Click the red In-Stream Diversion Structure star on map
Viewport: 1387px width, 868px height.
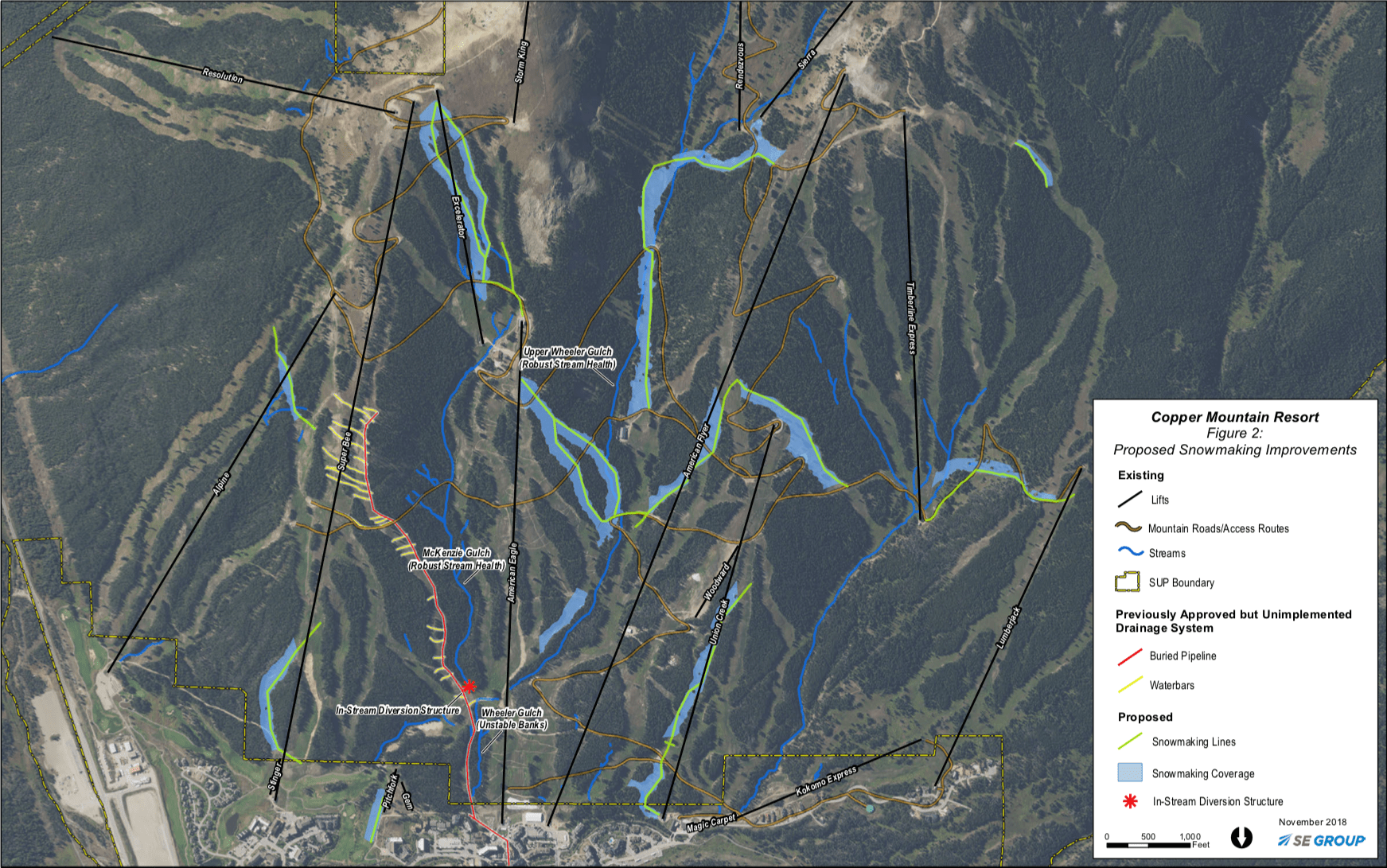pos(469,686)
